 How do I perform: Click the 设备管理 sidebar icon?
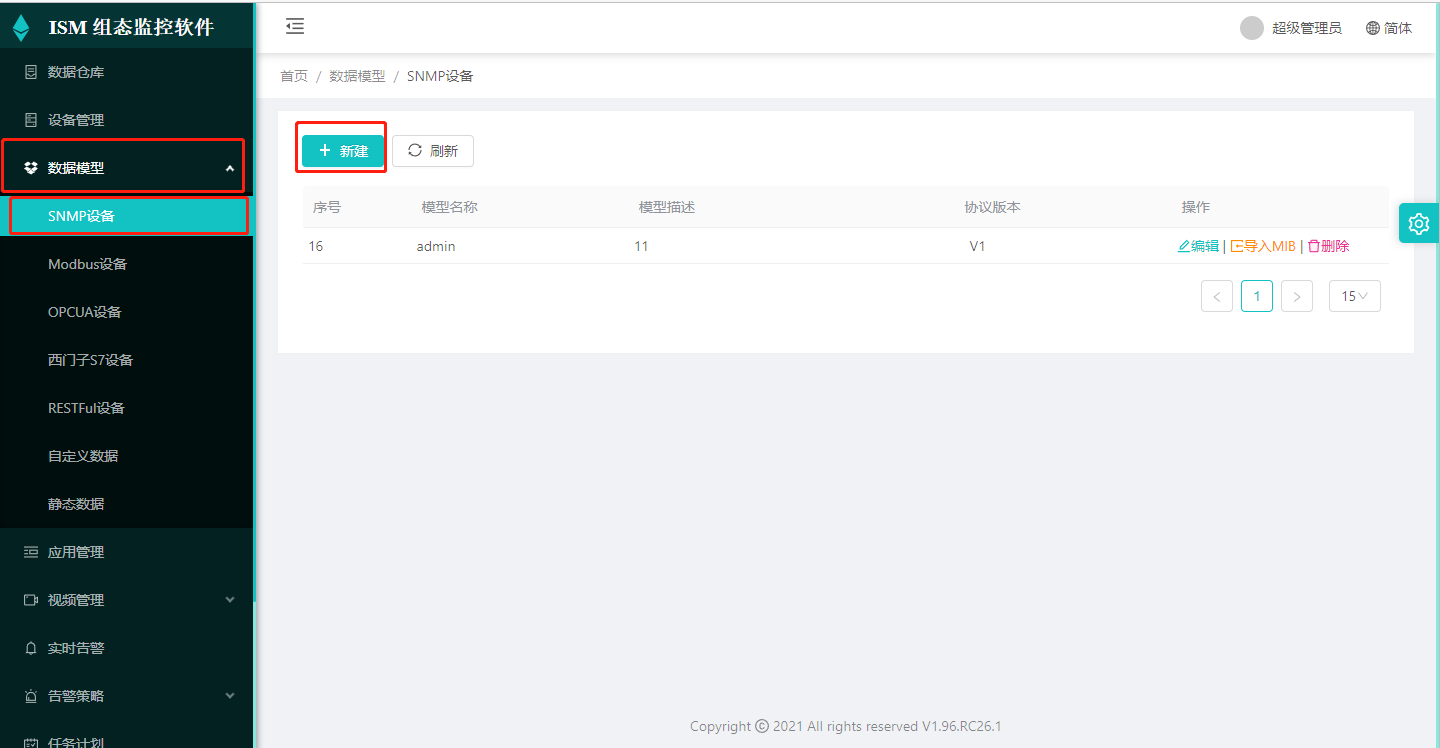pyautogui.click(x=31, y=120)
